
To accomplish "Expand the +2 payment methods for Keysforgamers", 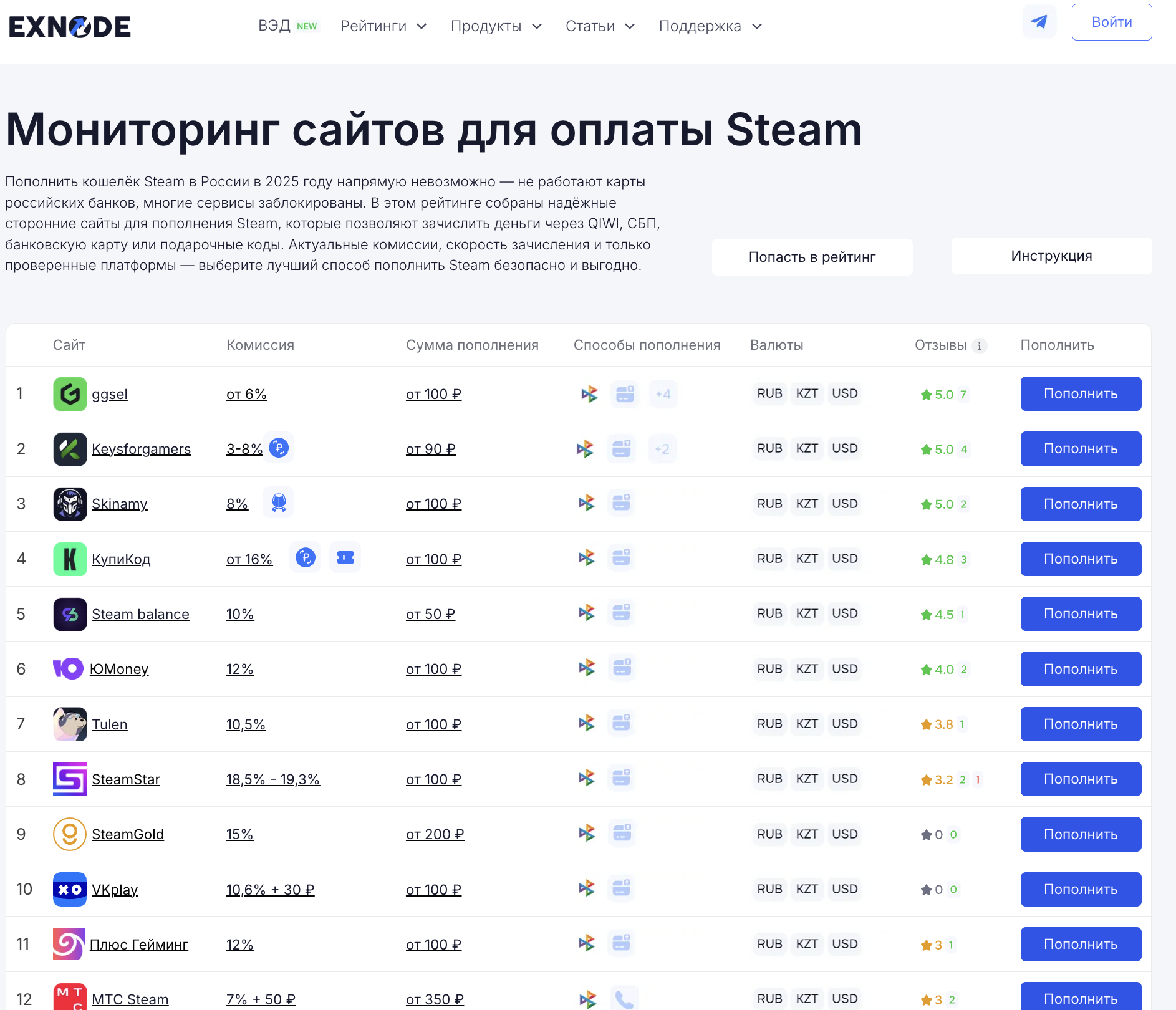I will click(662, 449).
